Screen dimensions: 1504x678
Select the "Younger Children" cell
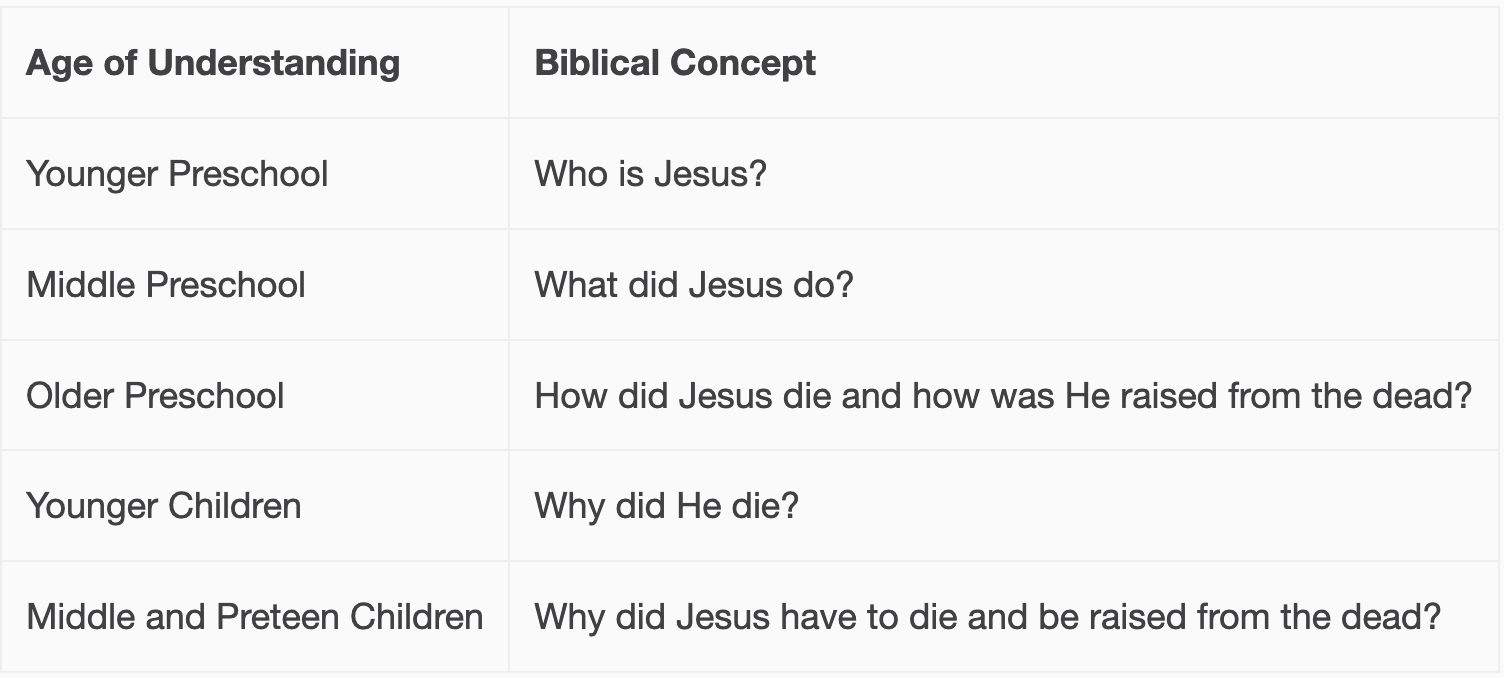pos(163,506)
